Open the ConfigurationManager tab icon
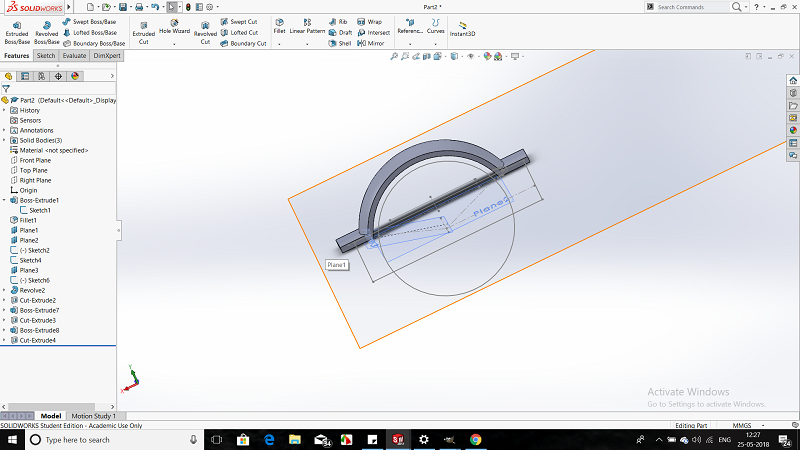 [41, 75]
